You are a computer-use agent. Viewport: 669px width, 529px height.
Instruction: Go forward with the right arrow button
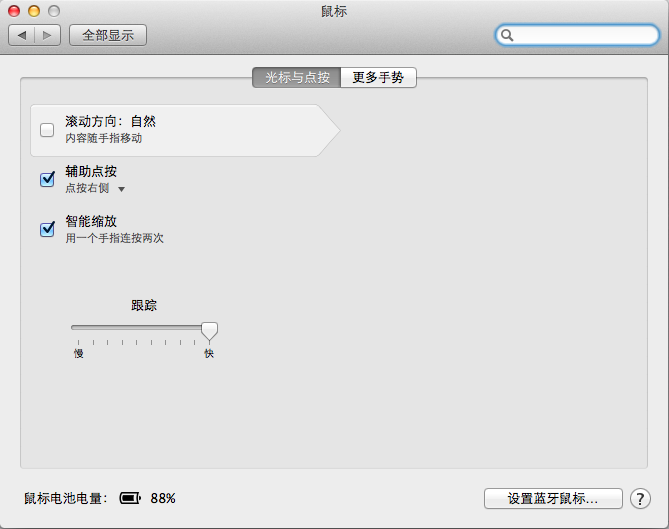47,35
